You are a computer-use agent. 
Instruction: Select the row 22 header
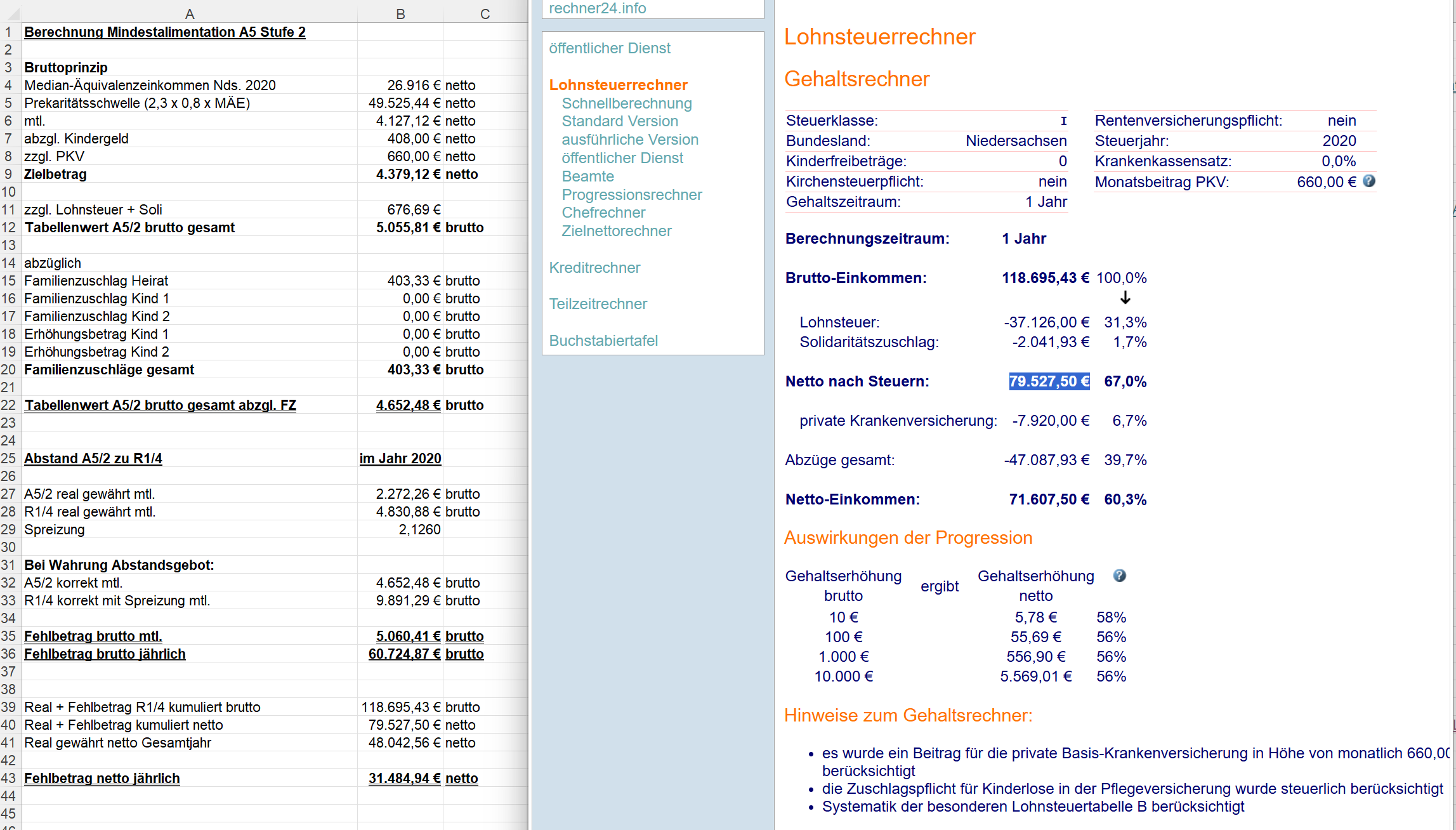[9, 405]
